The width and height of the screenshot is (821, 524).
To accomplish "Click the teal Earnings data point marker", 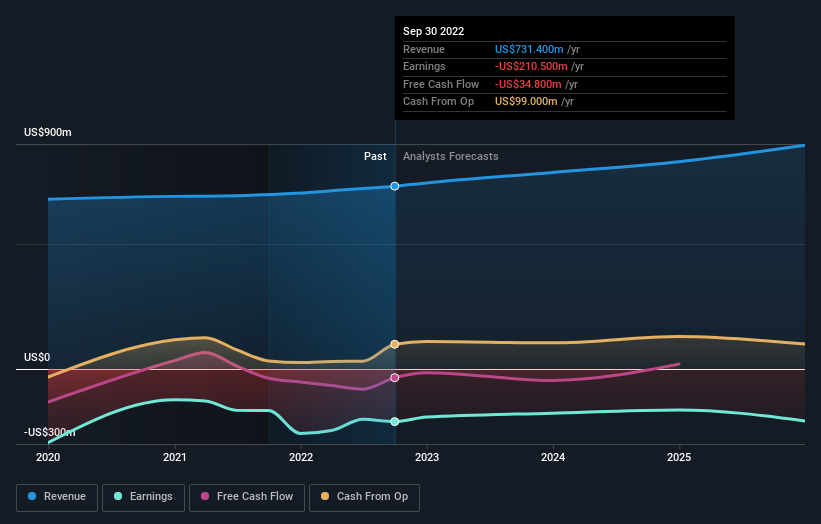I will [x=395, y=422].
